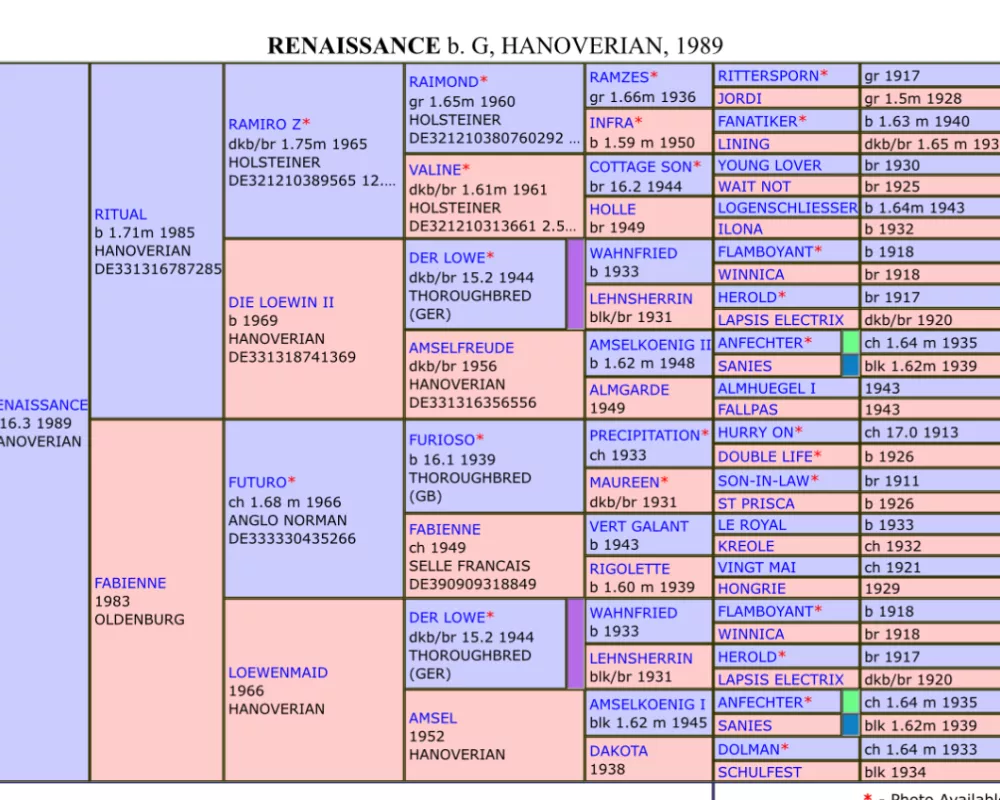Click red photo asterisk next to DOLMAN
Screen dimensions: 1000x800
coord(784,748)
